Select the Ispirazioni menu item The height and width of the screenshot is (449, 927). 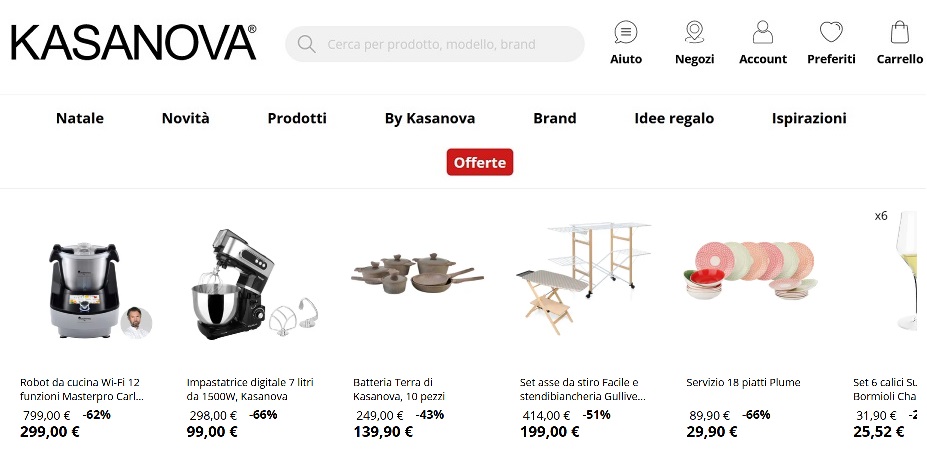coord(809,118)
